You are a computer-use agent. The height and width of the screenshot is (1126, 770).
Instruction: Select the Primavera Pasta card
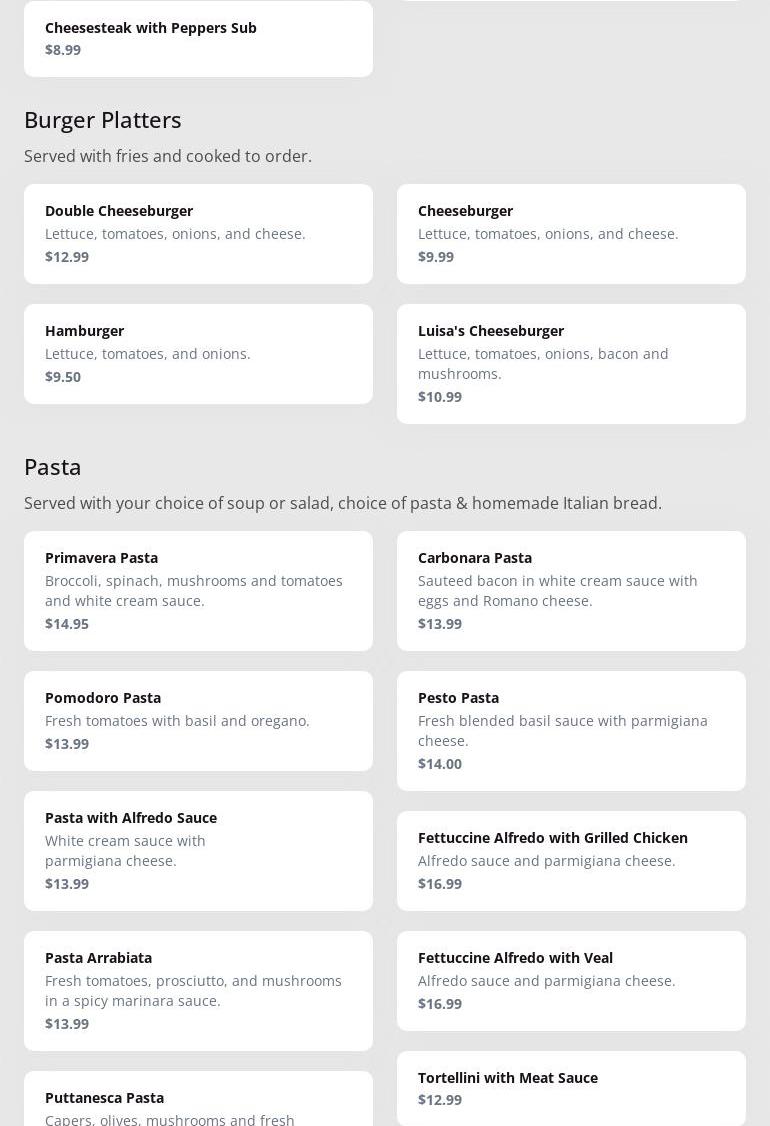point(198,590)
